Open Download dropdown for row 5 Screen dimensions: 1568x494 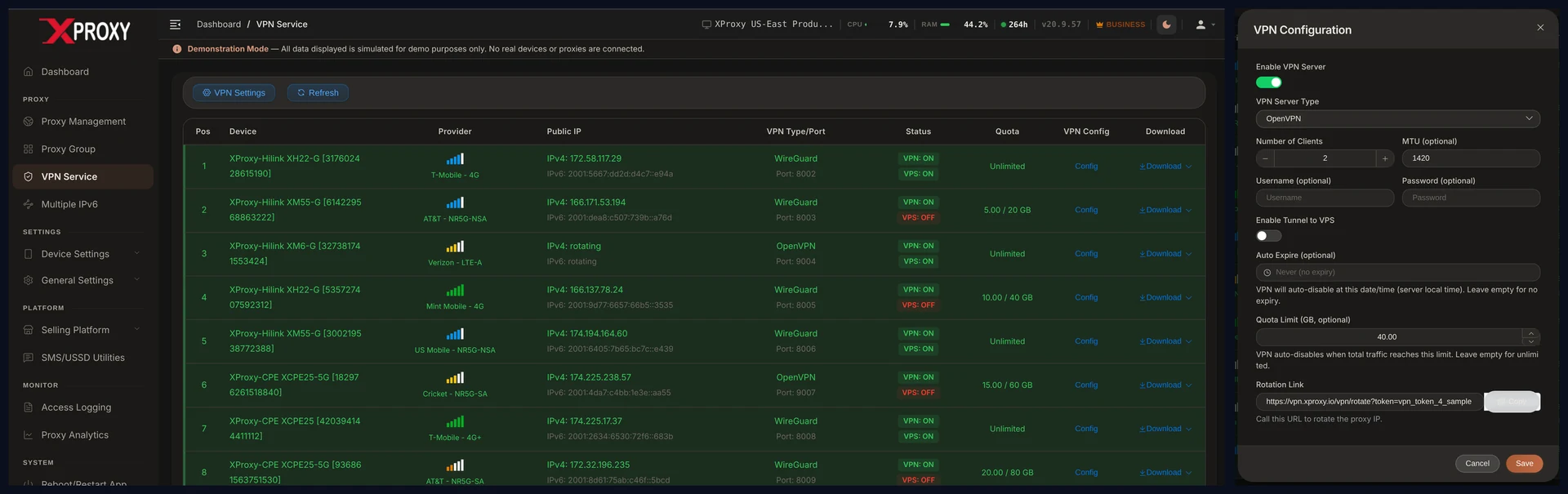point(1165,341)
